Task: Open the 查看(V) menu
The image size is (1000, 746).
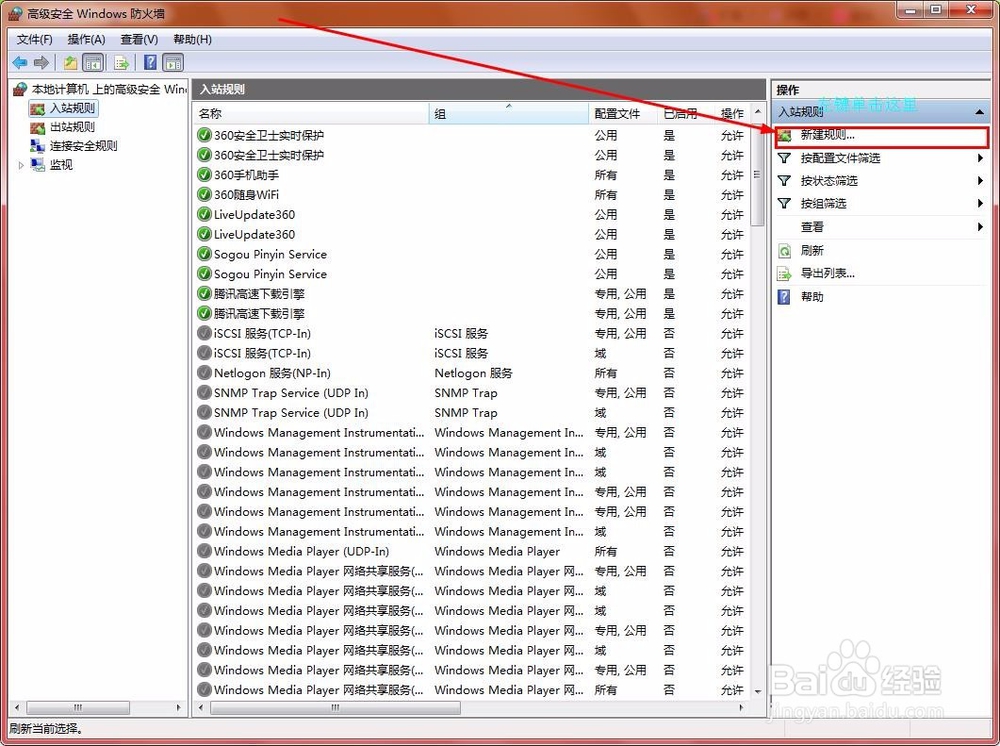Action: [x=139, y=40]
